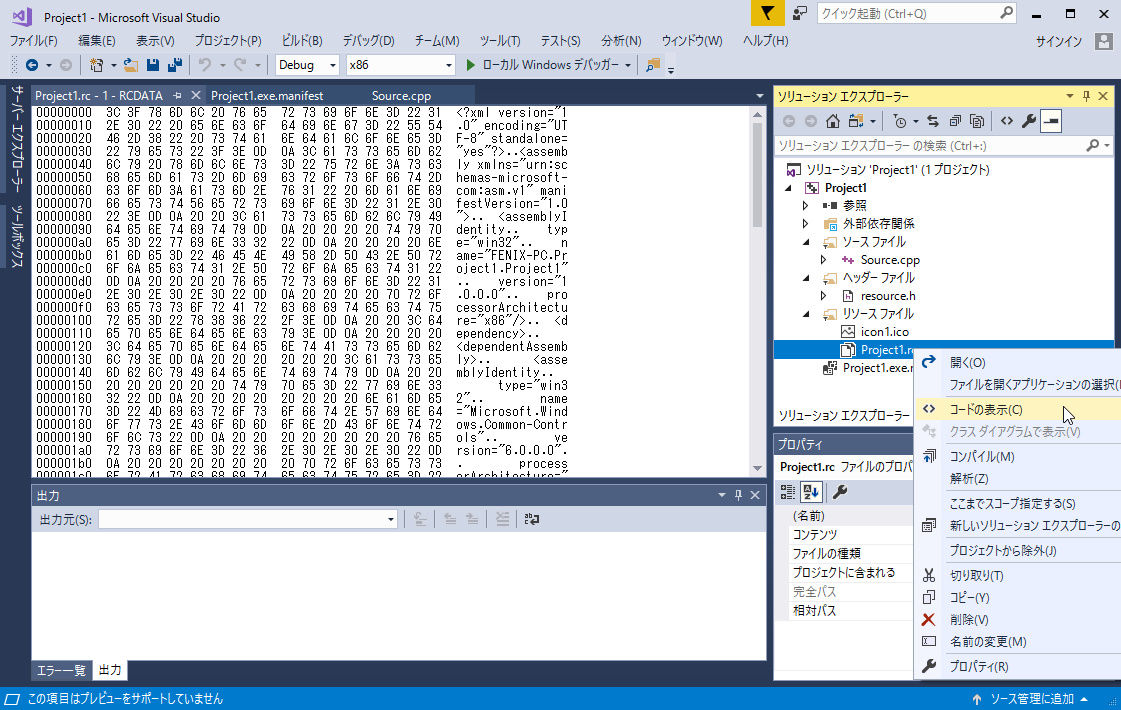The height and width of the screenshot is (710, 1121).
Task: Open the サーバー エクスプローラー side tab
Action: pyautogui.click(x=17, y=139)
